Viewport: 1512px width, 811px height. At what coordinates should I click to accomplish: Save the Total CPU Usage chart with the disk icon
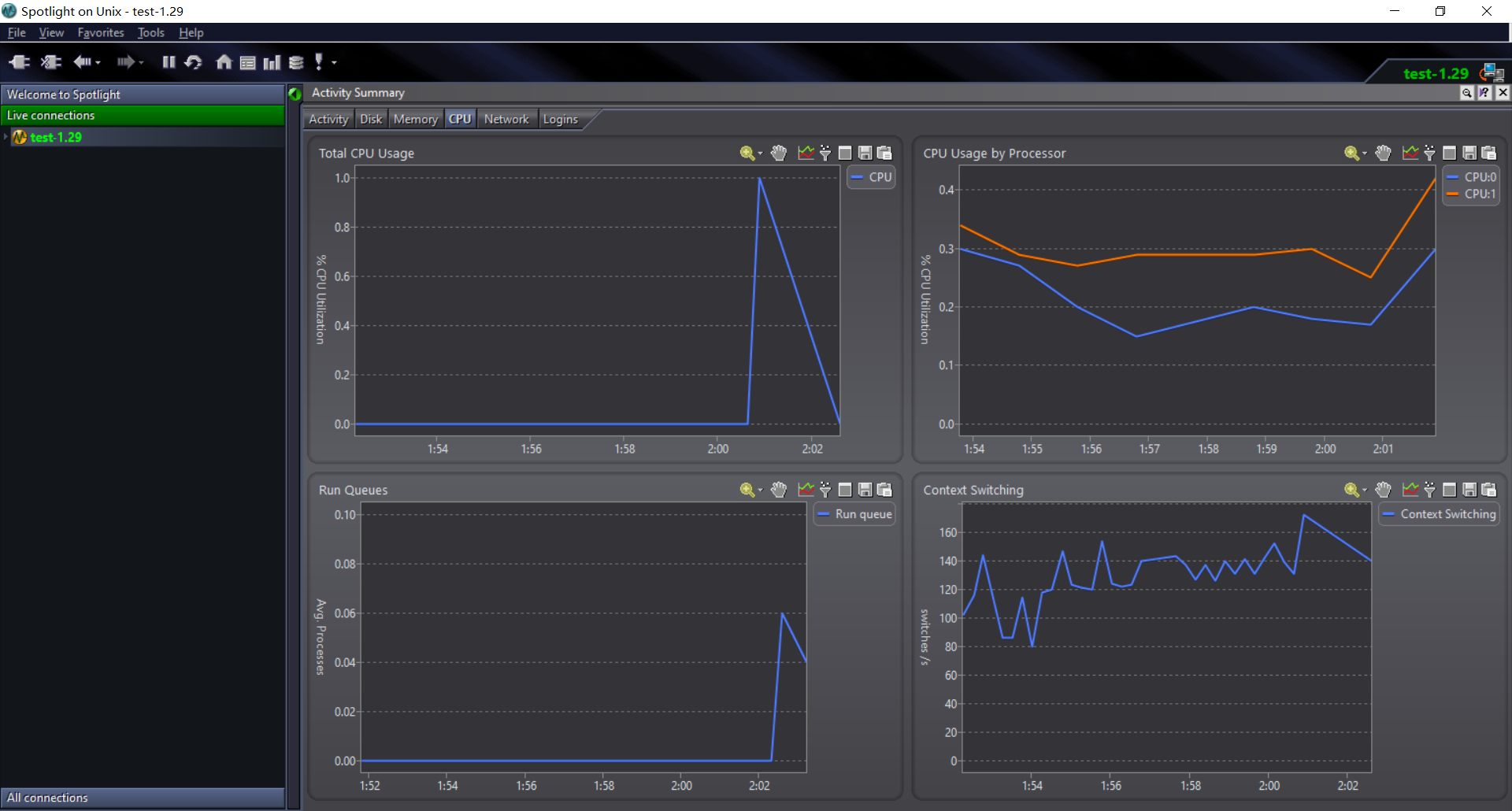click(865, 153)
